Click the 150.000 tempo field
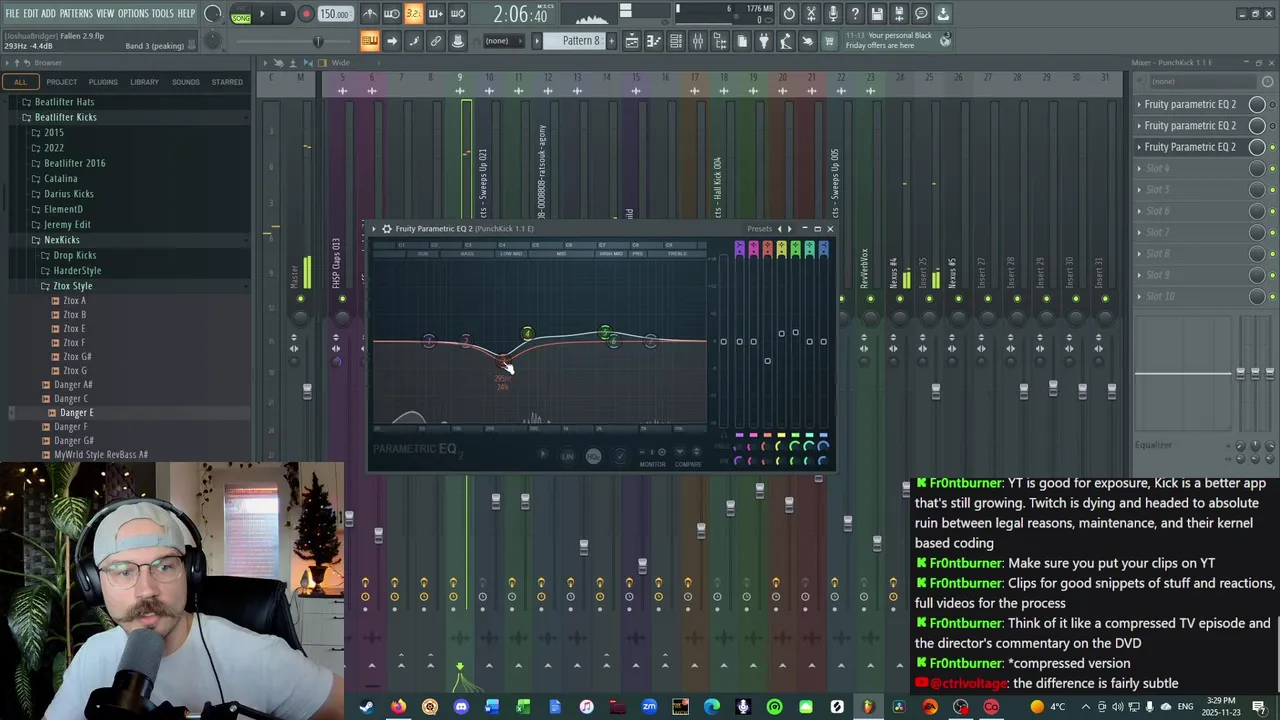The height and width of the screenshot is (720, 1280). 335,14
